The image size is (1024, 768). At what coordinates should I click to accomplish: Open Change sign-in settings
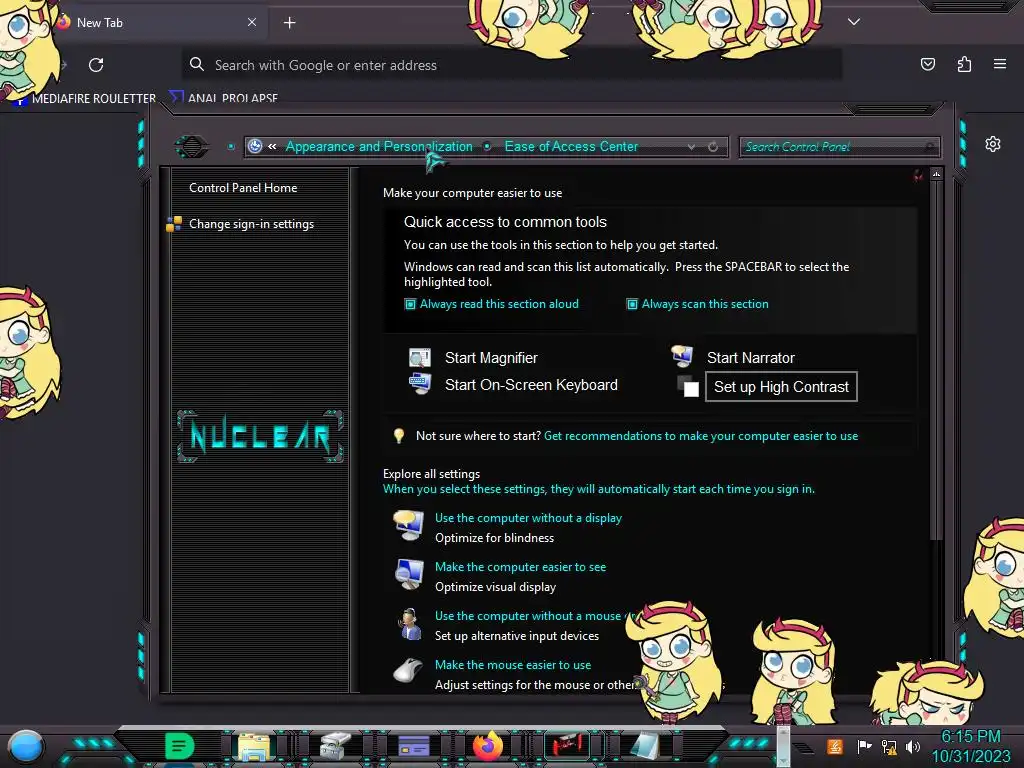(x=251, y=224)
